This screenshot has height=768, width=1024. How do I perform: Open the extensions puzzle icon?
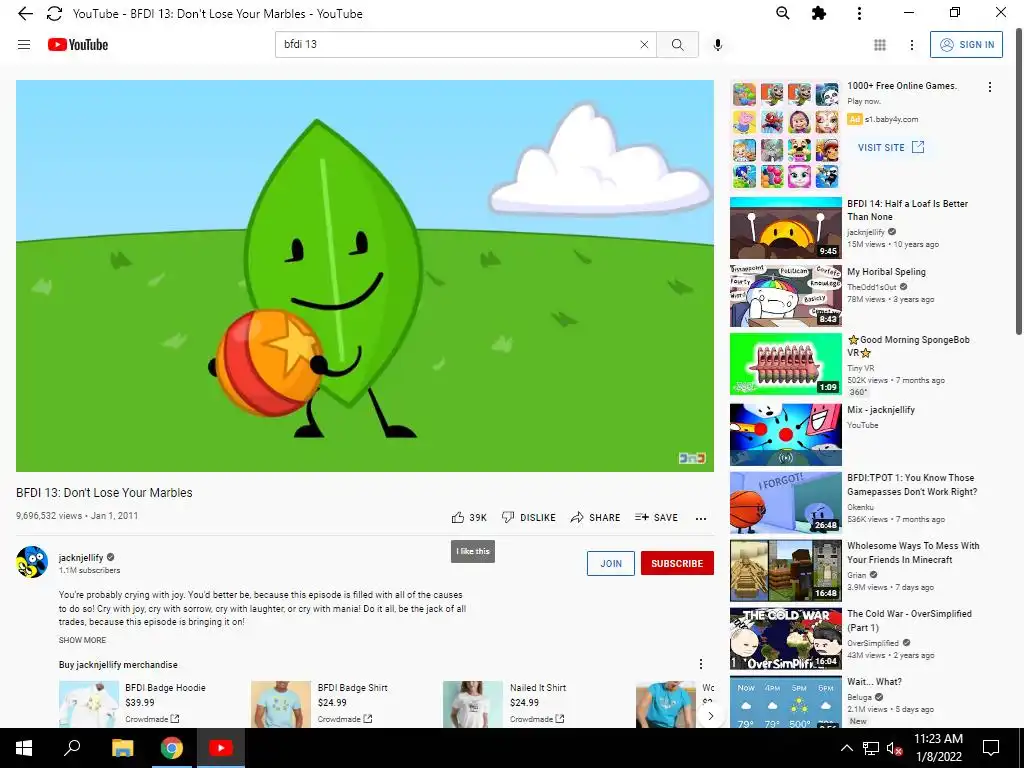coord(818,13)
